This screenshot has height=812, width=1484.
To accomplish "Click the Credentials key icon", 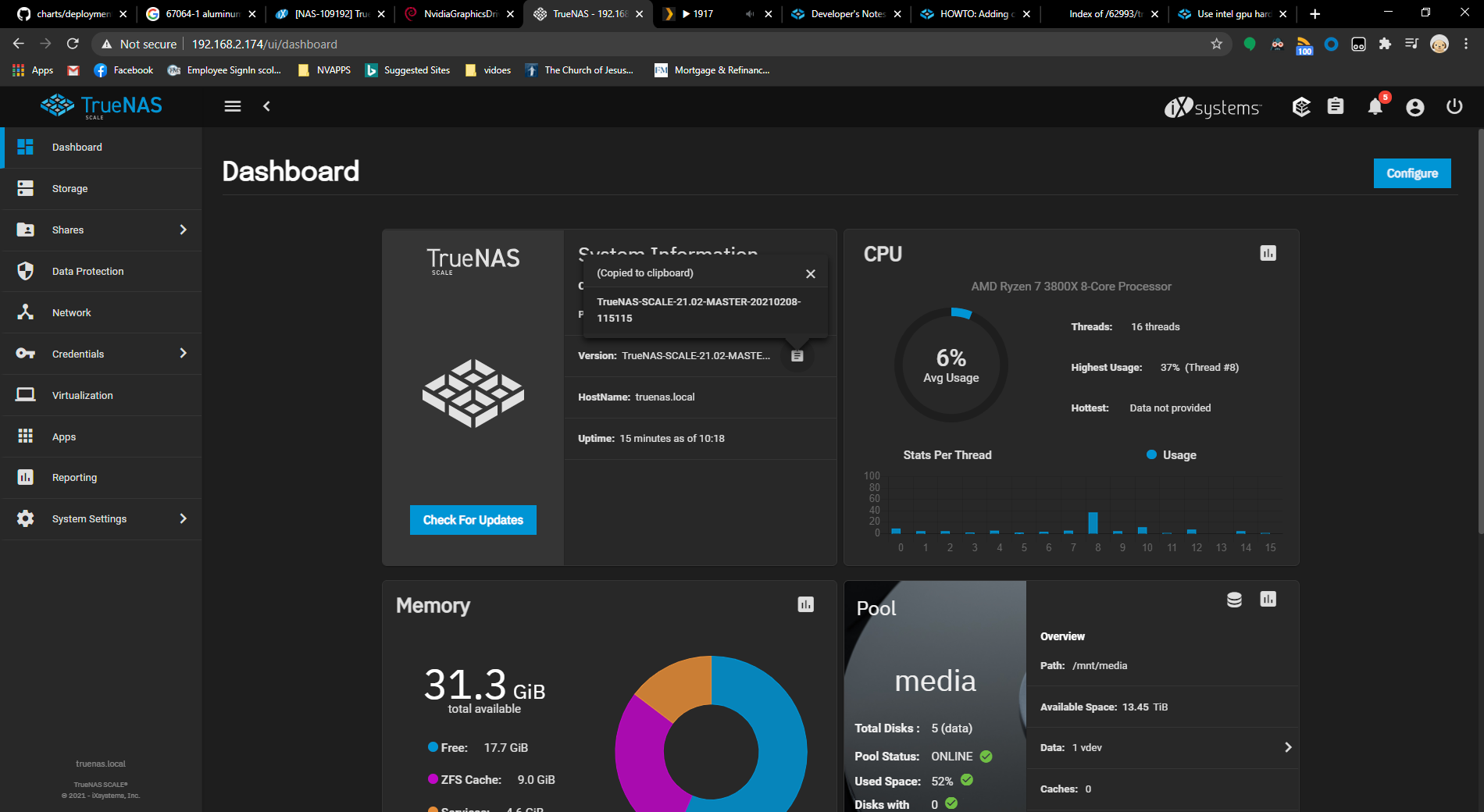I will point(26,354).
